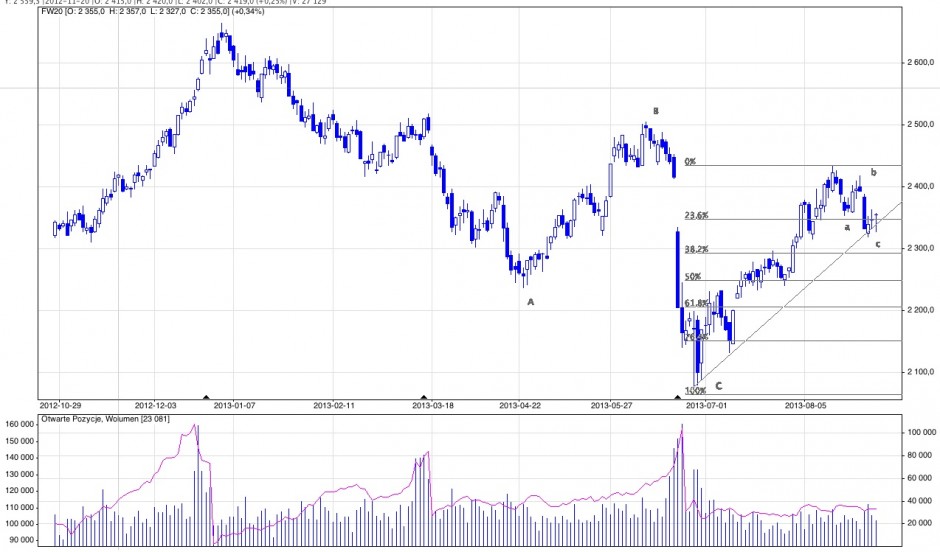Click the 160 000 open interest axis label

[21, 425]
